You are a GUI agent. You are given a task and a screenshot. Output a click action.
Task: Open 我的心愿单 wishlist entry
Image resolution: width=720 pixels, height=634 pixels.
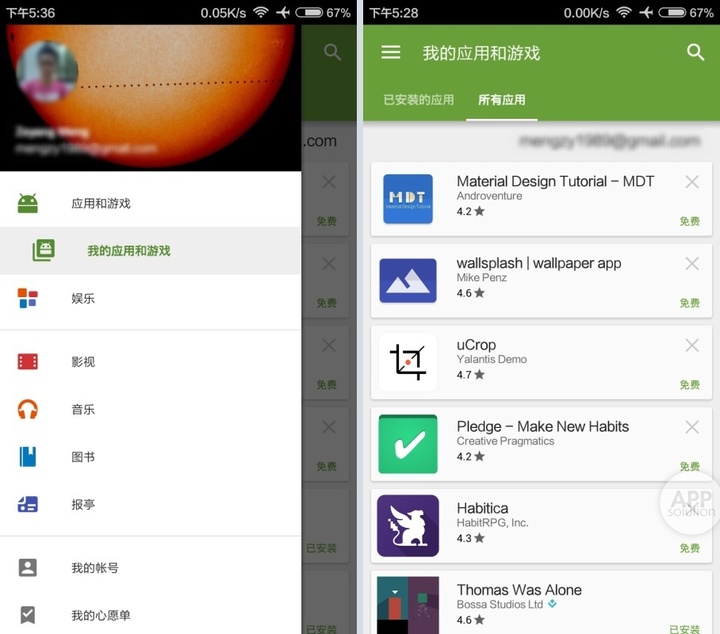pos(100,615)
